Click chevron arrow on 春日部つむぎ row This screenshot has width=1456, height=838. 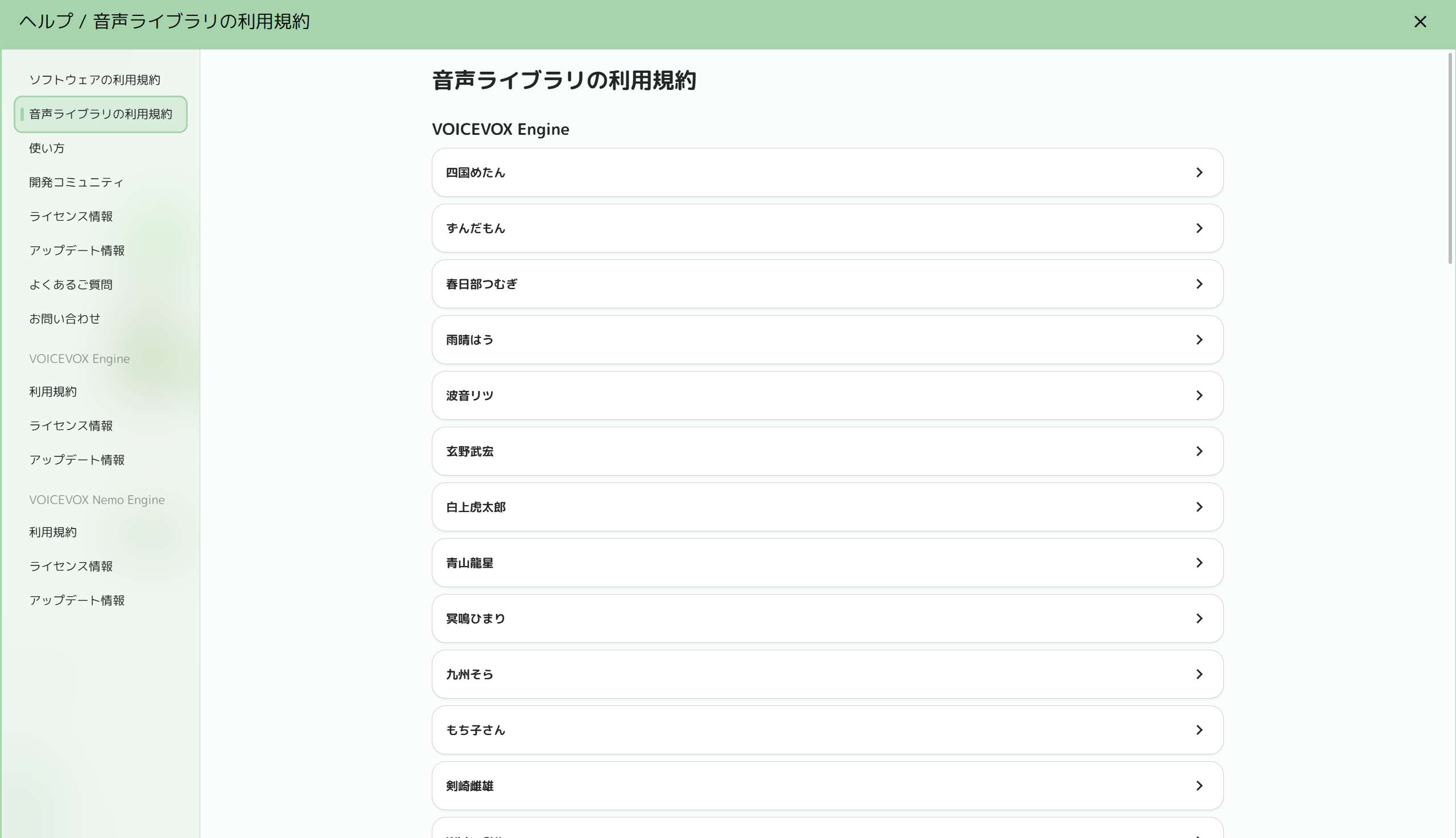coord(1199,284)
